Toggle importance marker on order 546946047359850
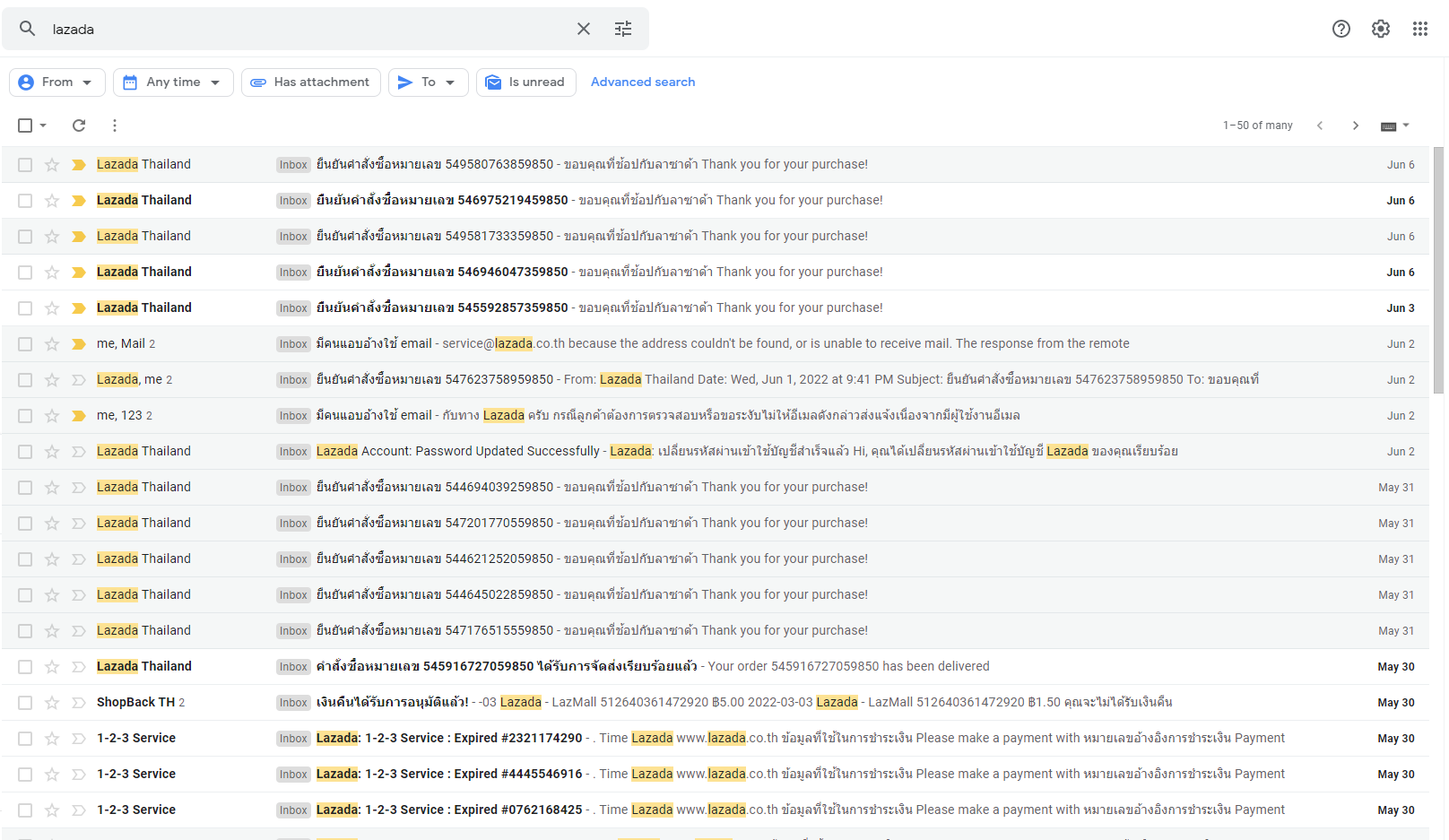Screen dimensions: 1449x840 click(x=79, y=273)
